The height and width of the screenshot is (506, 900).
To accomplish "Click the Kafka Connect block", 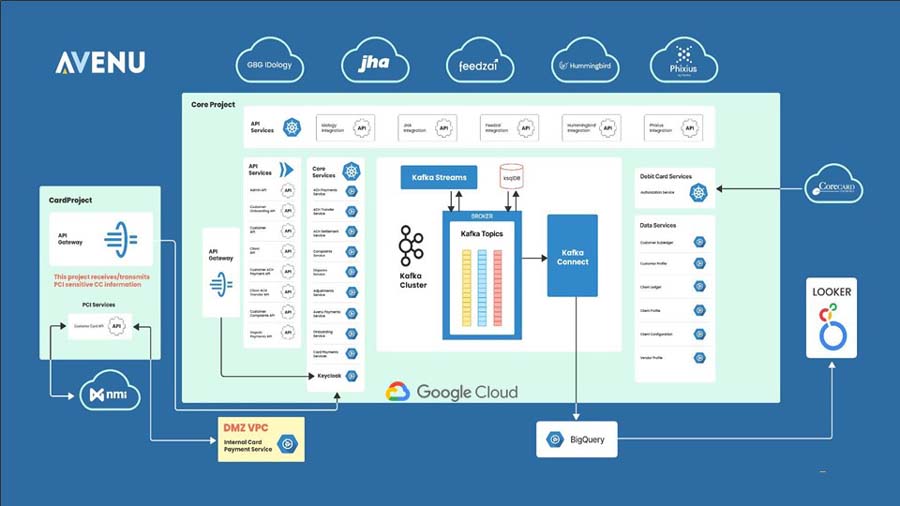I will (572, 256).
